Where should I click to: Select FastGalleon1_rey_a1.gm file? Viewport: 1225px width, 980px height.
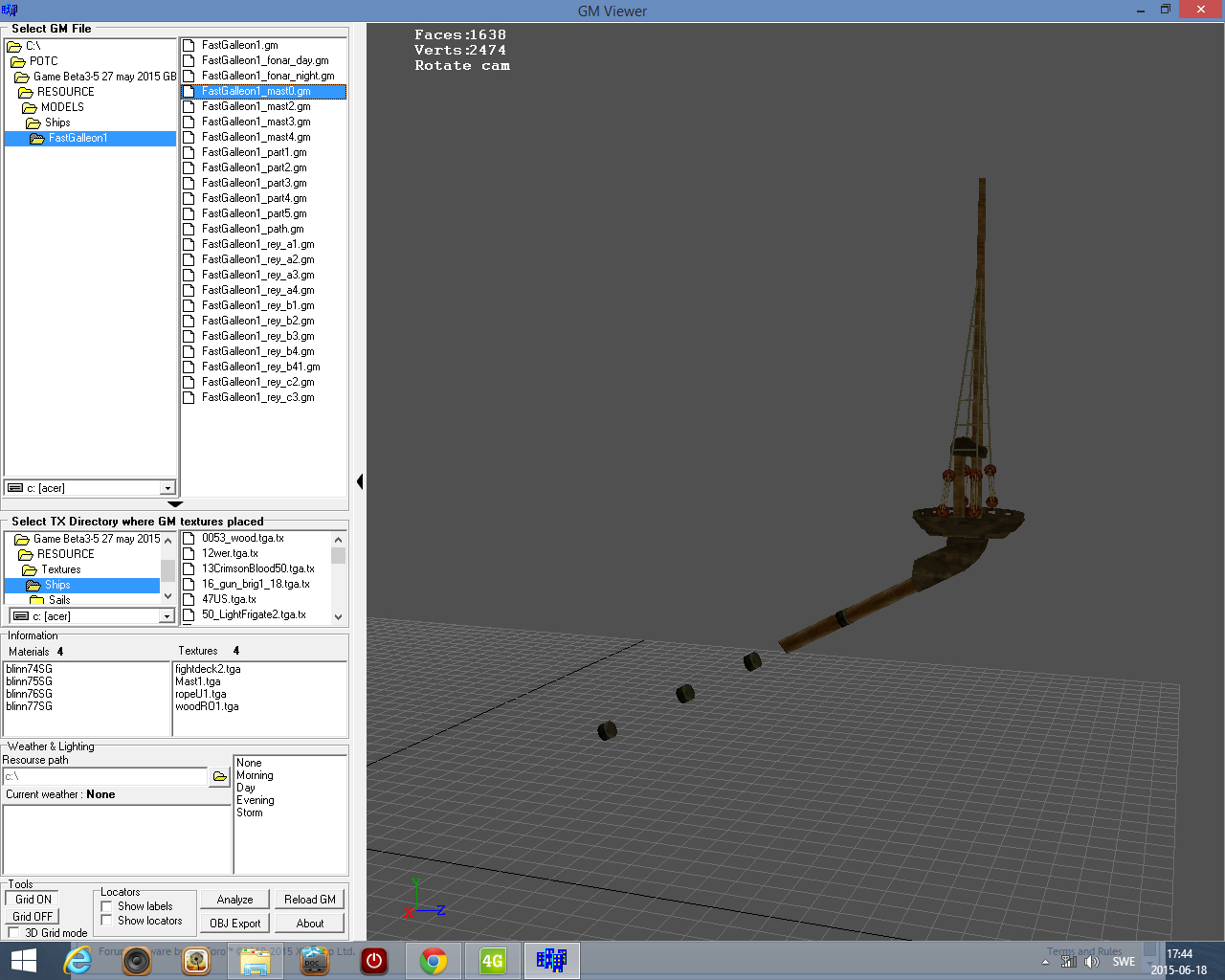[x=257, y=244]
